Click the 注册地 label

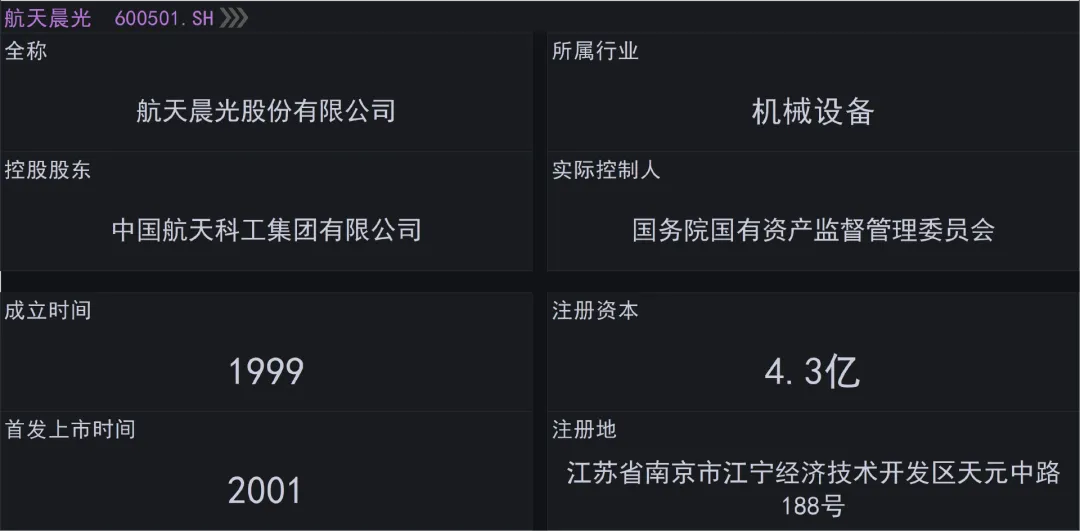[584, 430]
